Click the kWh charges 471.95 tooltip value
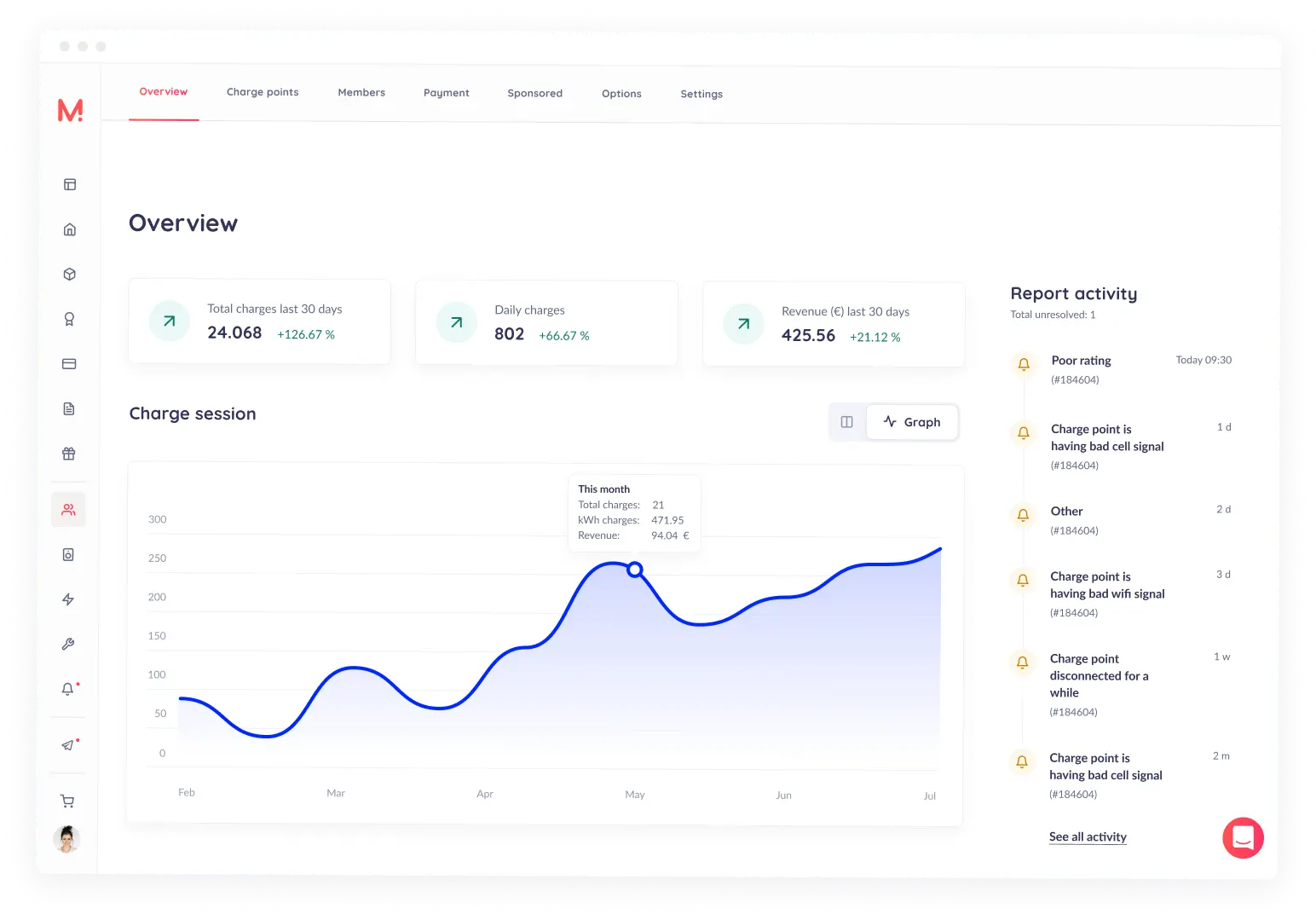The width and height of the screenshot is (1316, 920). tap(667, 520)
